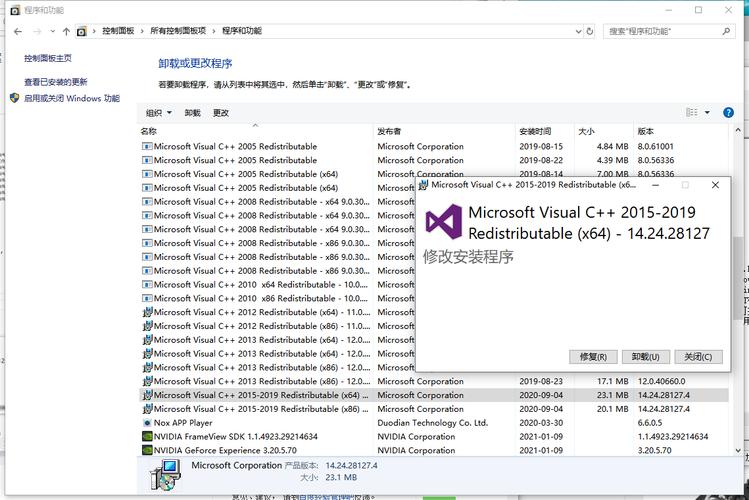Click the 12.0.40660.0 version cell
The height and width of the screenshot is (500, 749).
pyautogui.click(x=661, y=381)
